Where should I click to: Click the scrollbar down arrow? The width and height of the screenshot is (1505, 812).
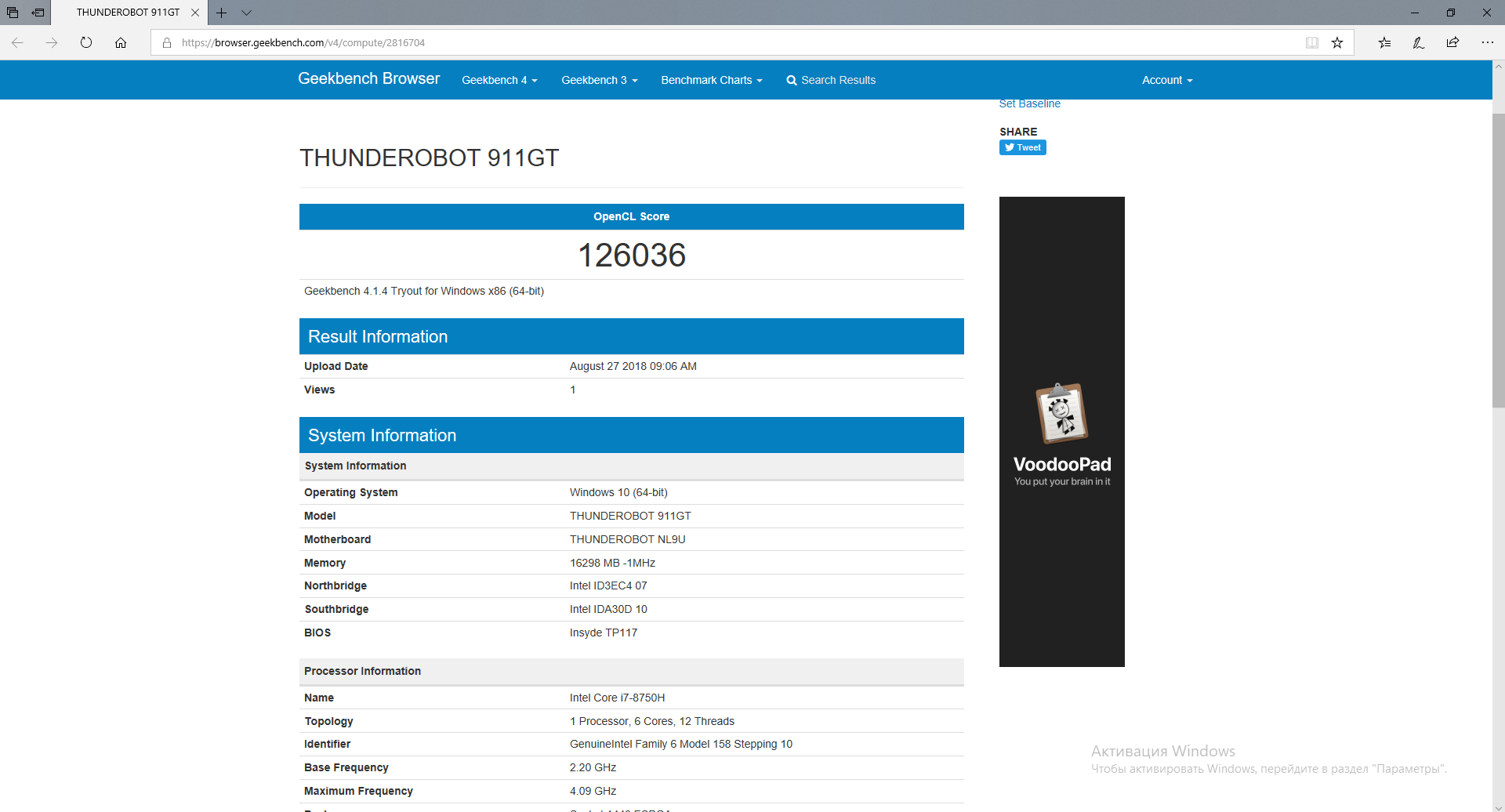click(x=1498, y=807)
